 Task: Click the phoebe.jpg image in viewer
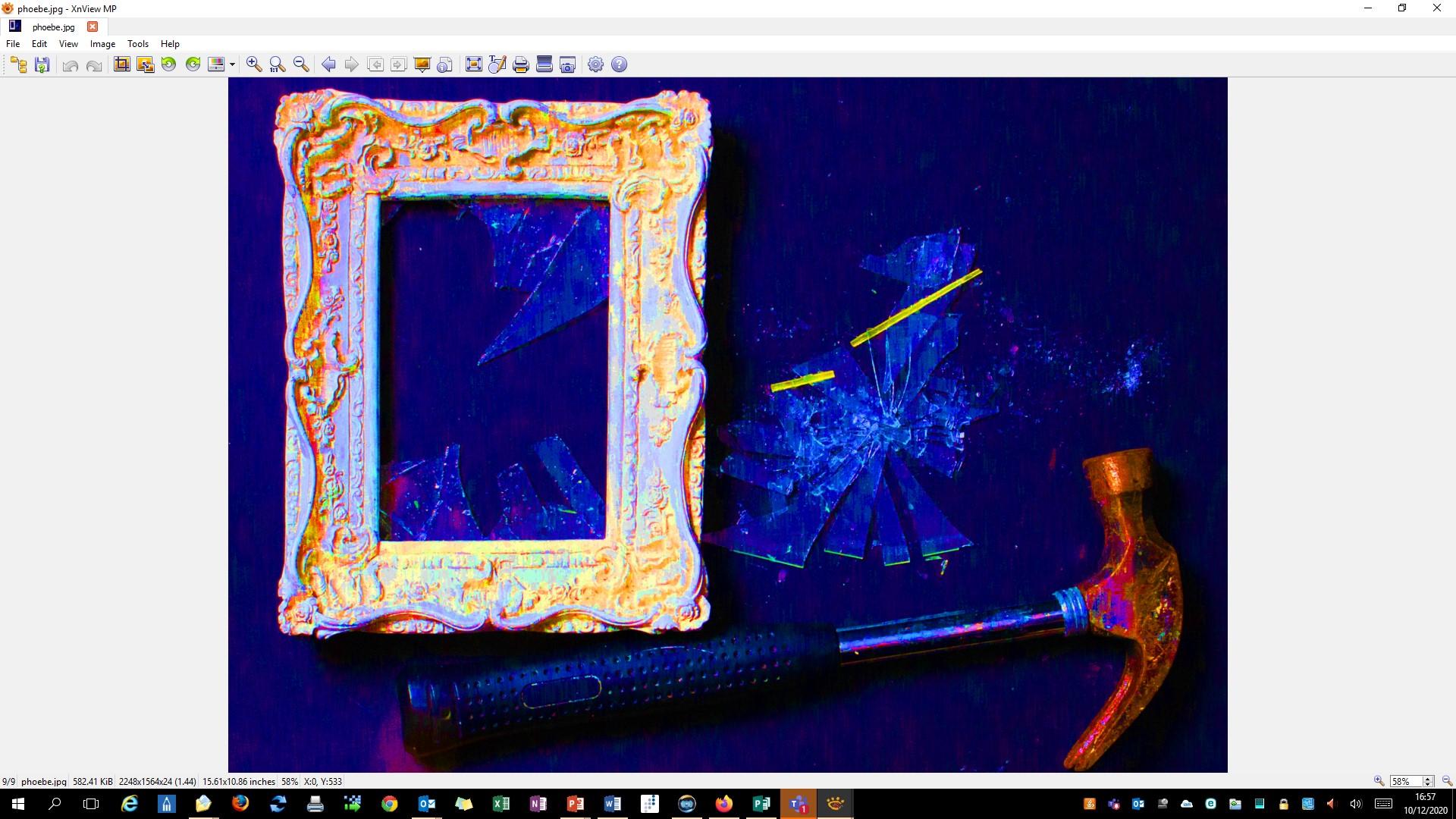(727, 425)
